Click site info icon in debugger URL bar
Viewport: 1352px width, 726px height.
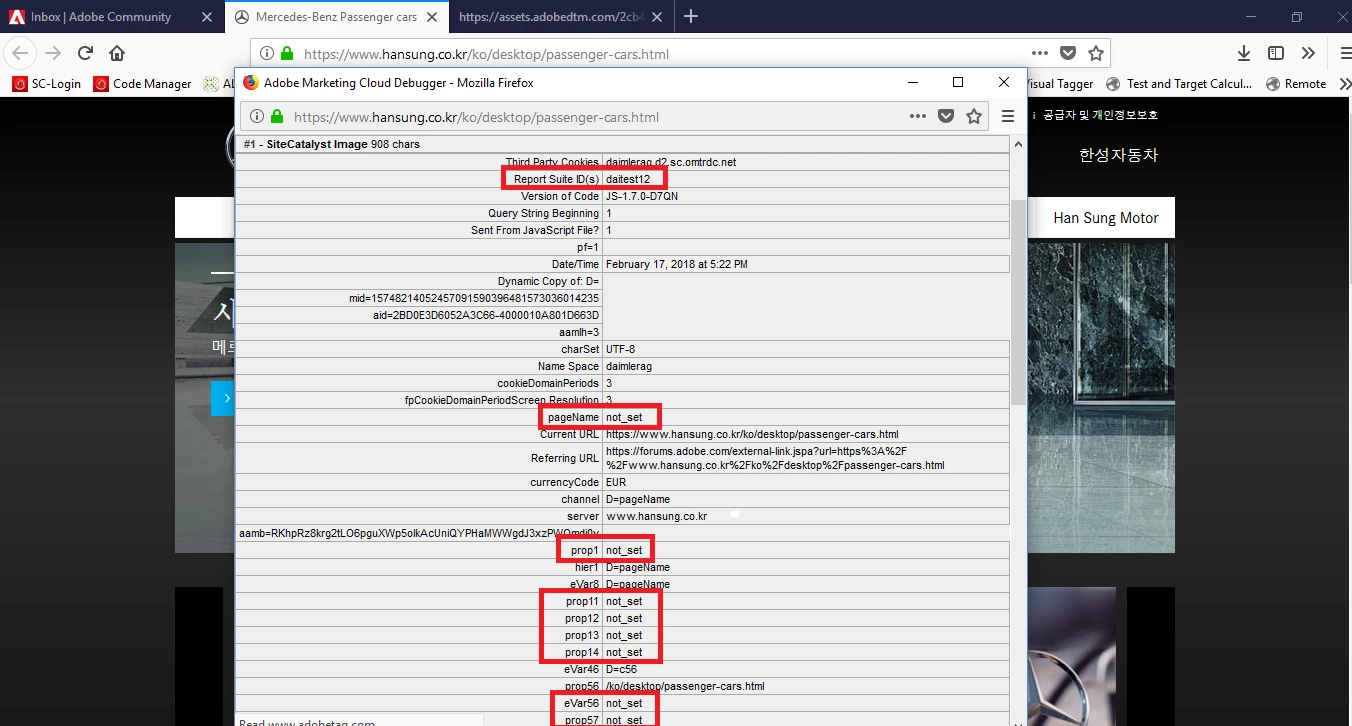click(256, 117)
